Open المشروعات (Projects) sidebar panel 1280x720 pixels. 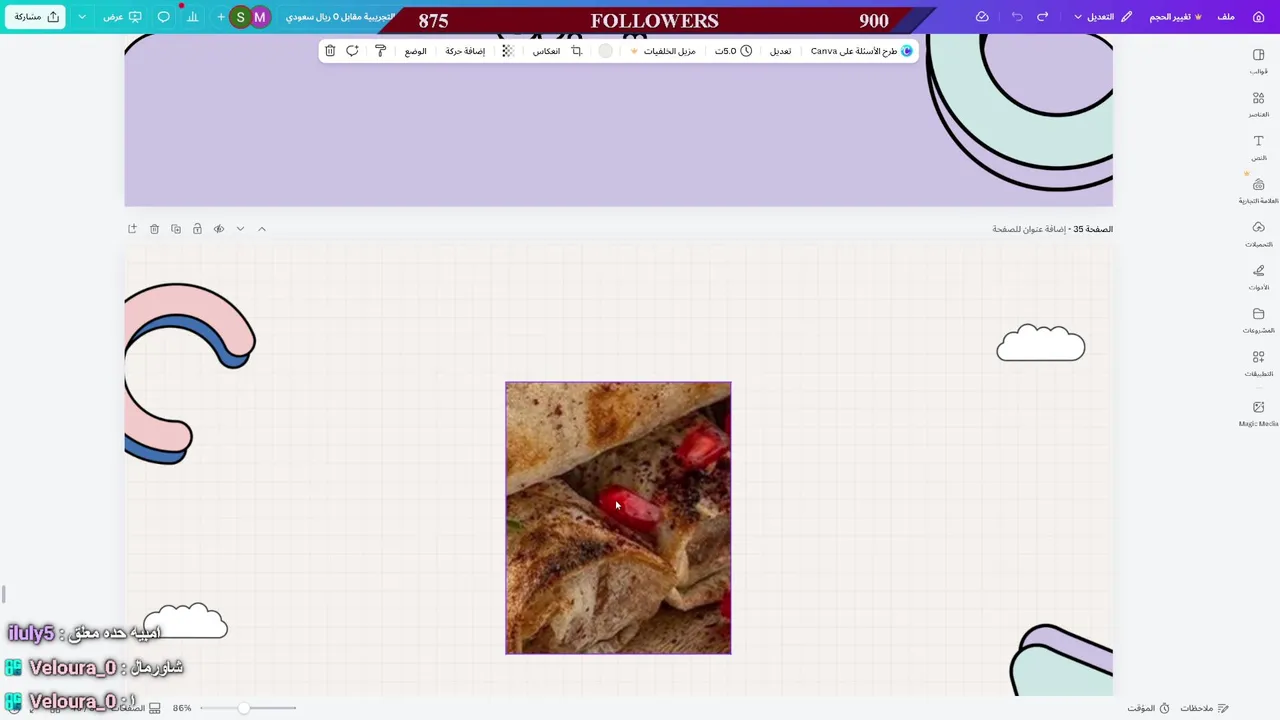click(1258, 320)
